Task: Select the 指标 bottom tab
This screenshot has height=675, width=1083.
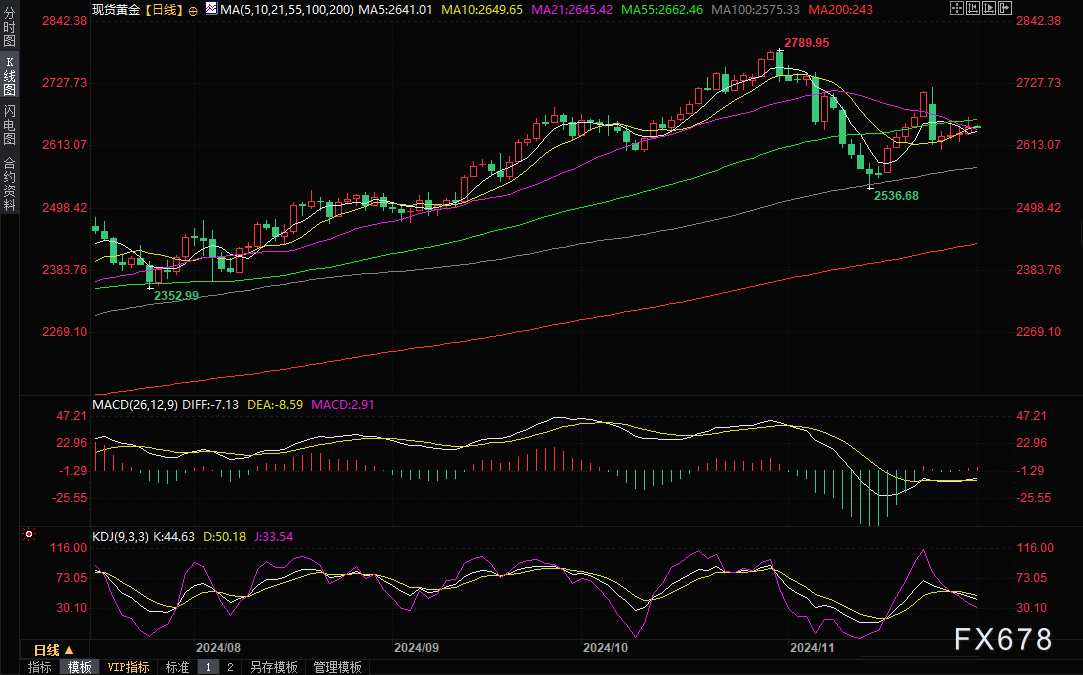Action: tap(40, 667)
